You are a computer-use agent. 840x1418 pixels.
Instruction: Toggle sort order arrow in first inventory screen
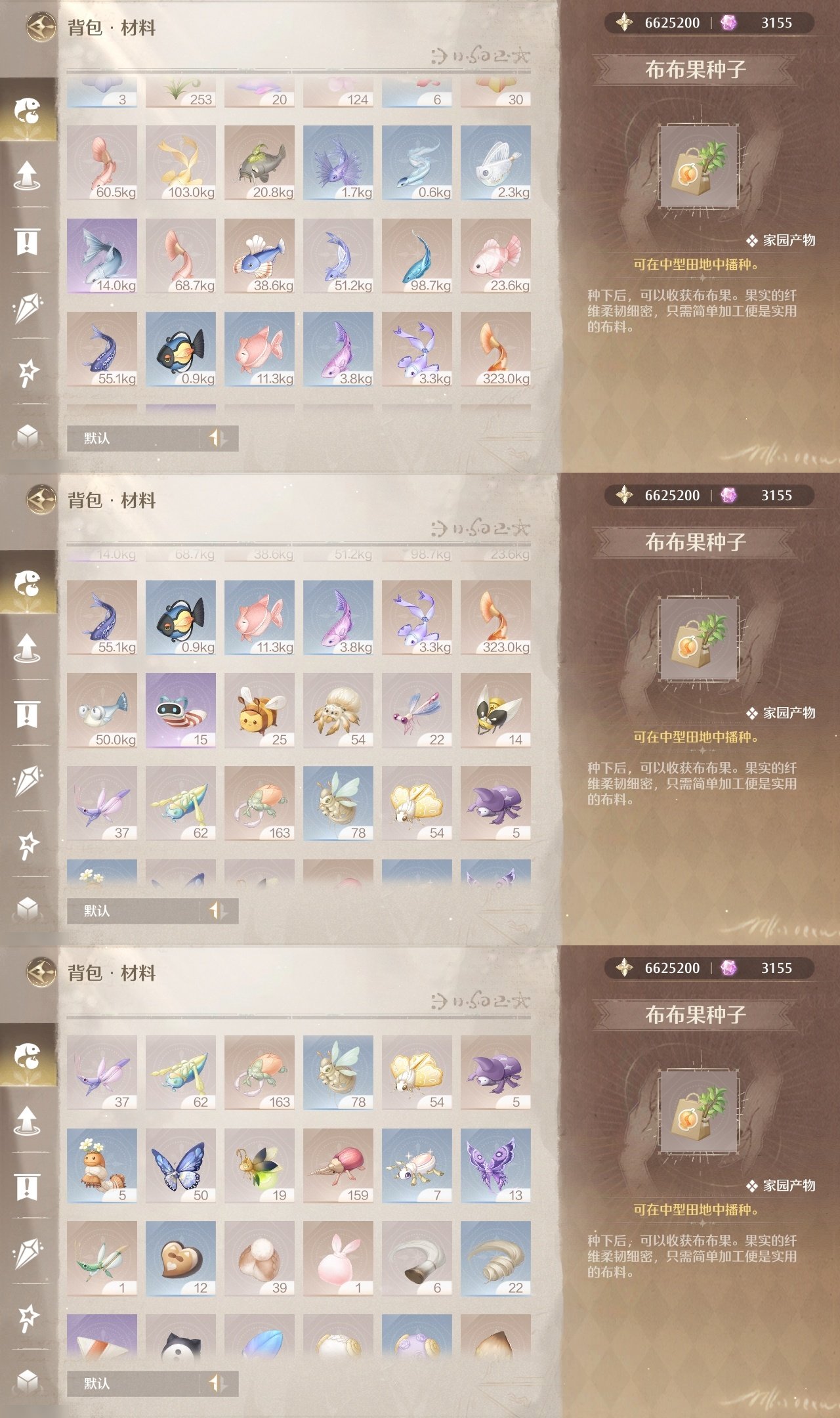pos(217,438)
